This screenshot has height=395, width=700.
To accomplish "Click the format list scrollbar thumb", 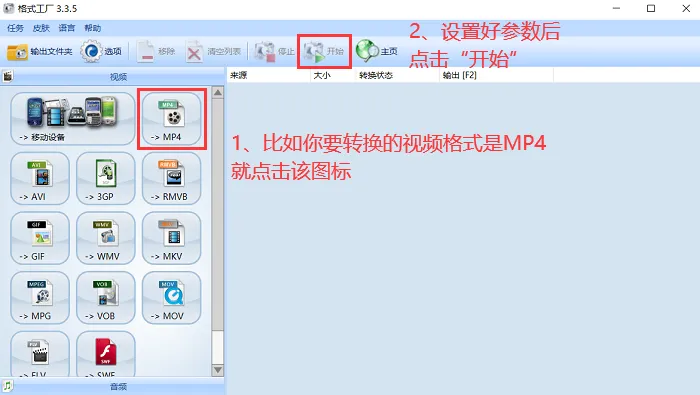I will [x=217, y=215].
